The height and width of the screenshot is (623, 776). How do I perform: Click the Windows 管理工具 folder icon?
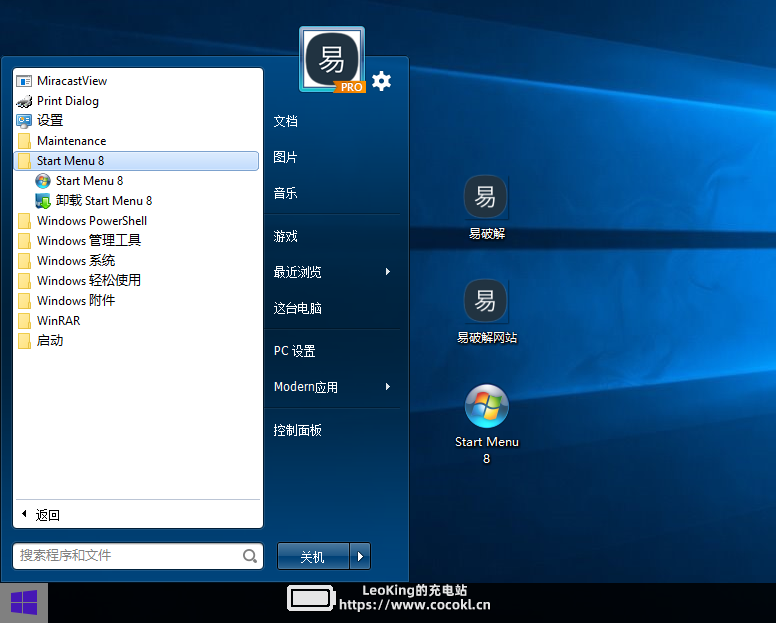point(24,241)
